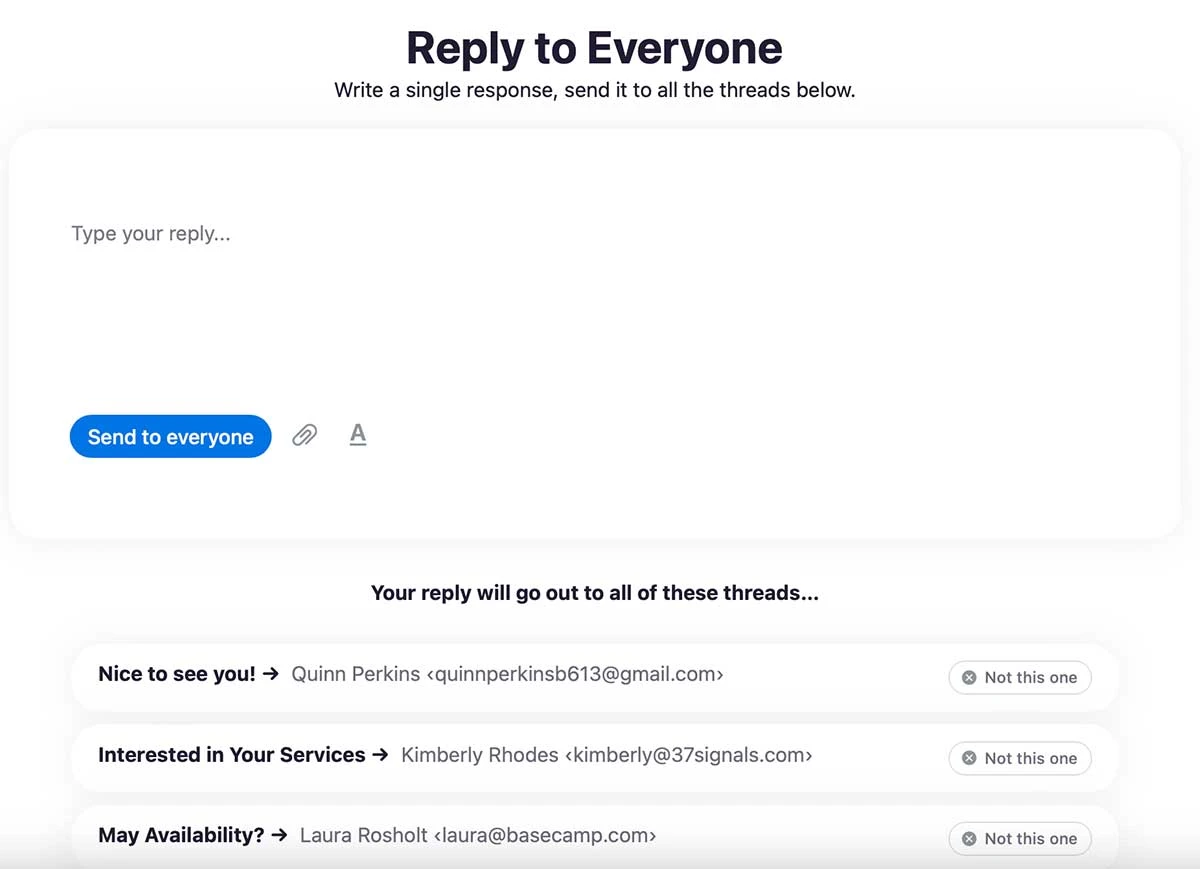This screenshot has width=1200, height=869.
Task: Open the "Nice to see you!" thread subject
Action: pyautogui.click(x=177, y=675)
